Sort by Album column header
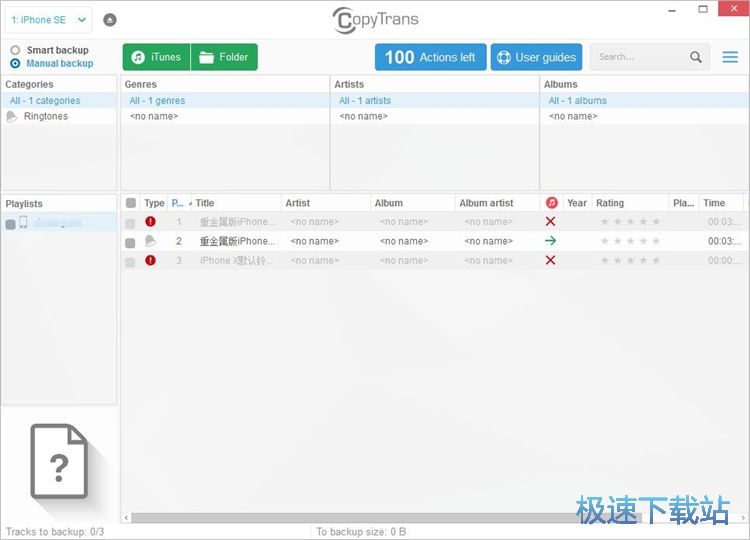 (x=413, y=203)
